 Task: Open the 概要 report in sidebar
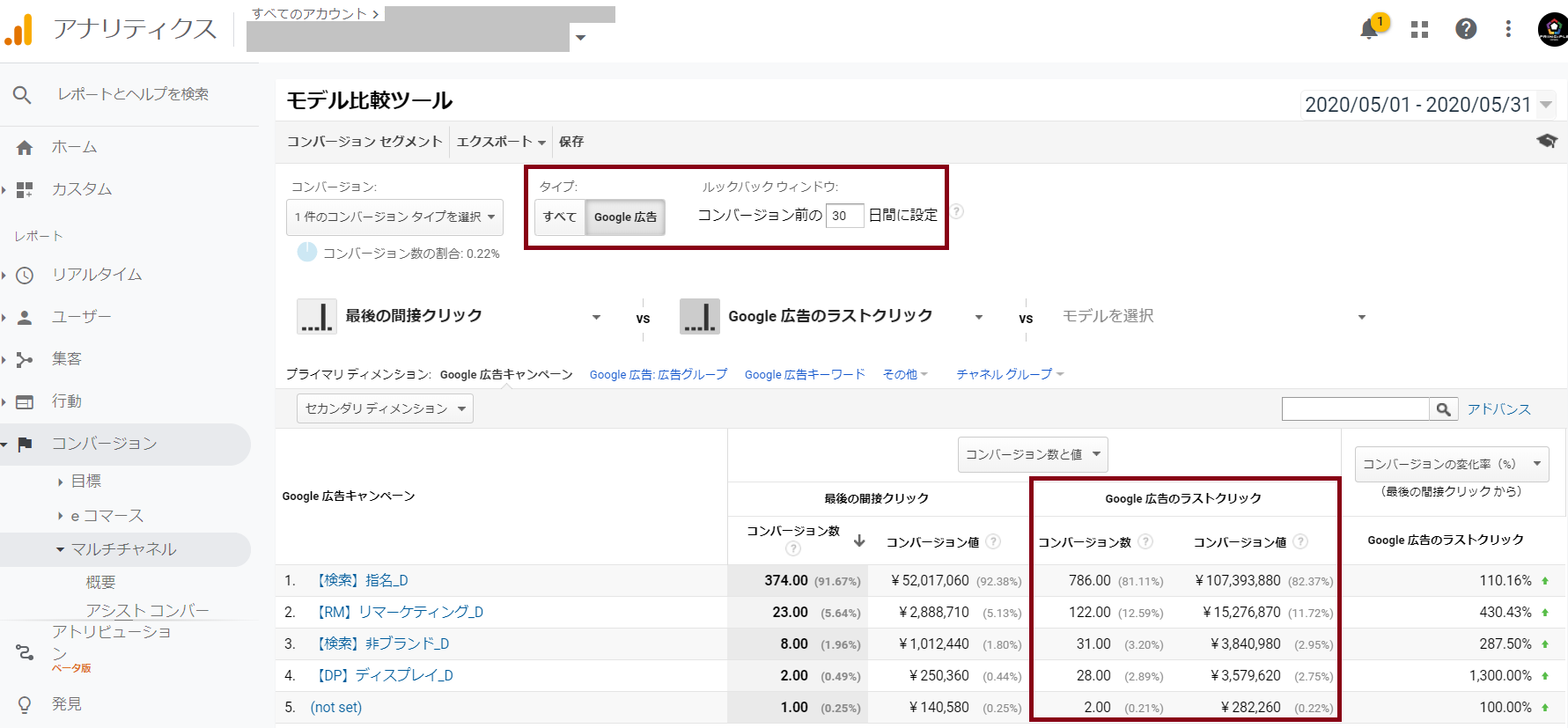(x=100, y=582)
